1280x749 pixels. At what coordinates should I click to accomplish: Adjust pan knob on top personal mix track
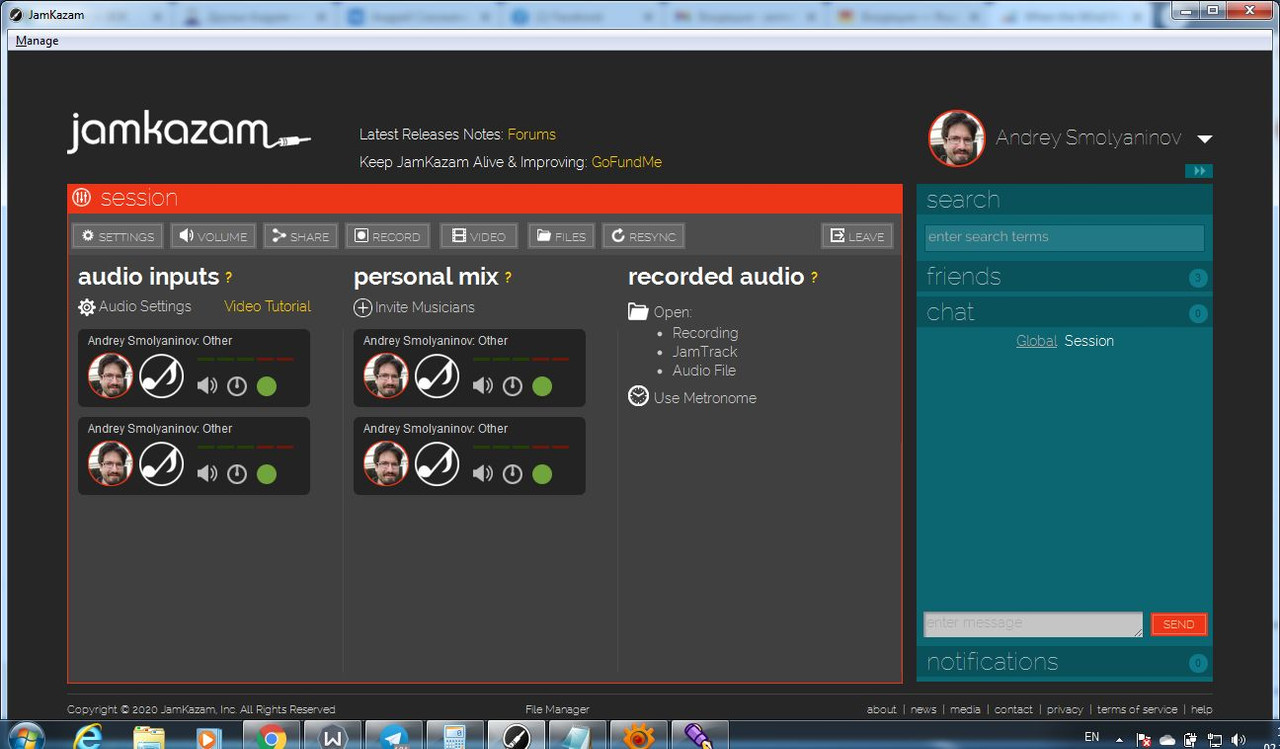tap(512, 386)
